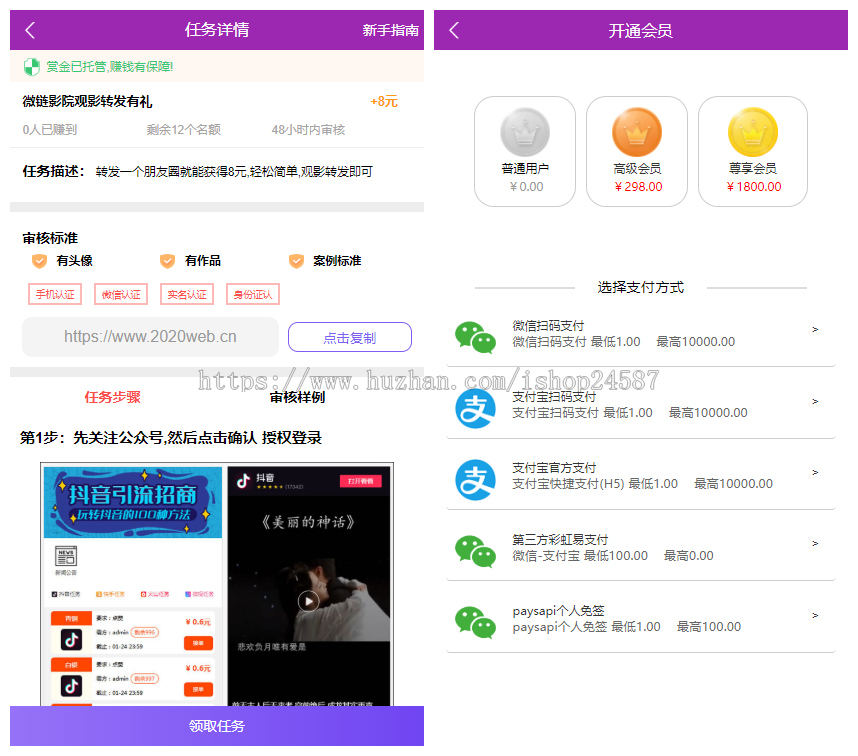
Task: Click the shield icon beside 有头像
Action: tap(39, 261)
